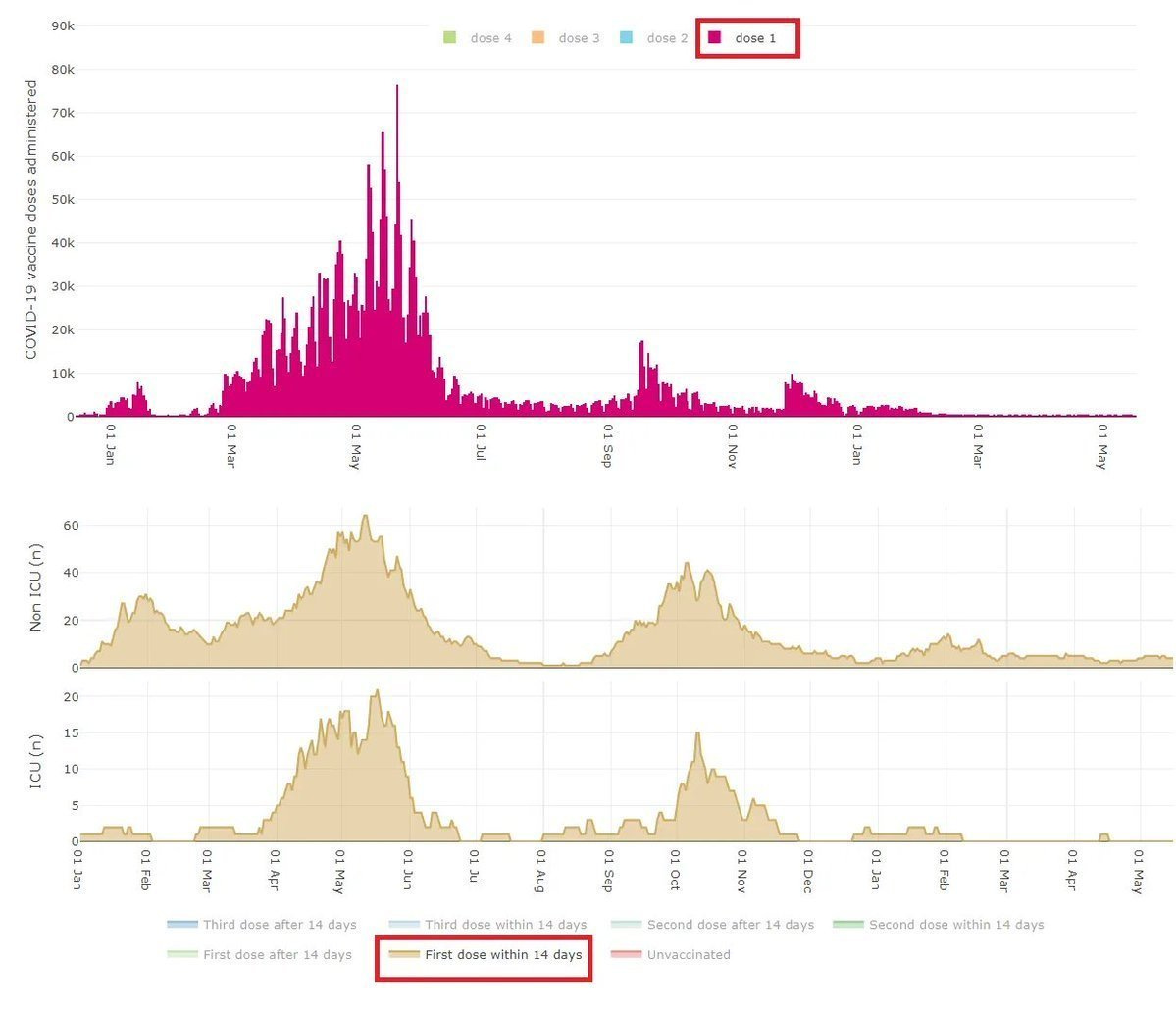The image size is (1176, 1010).
Task: Click the 15 tick on the ICU axis
Action: click(71, 733)
